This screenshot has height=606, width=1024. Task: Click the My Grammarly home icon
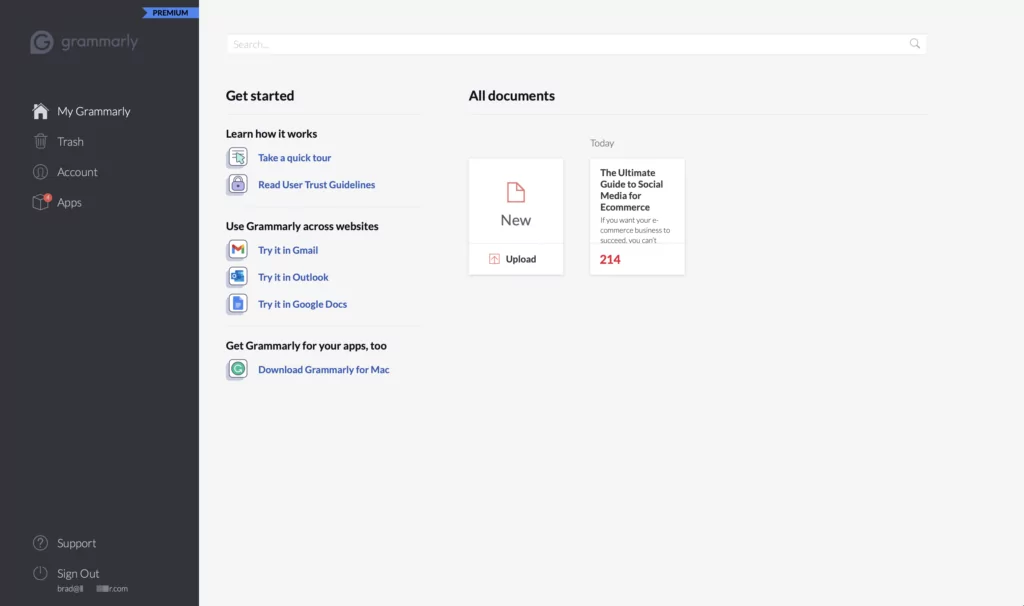coord(40,111)
